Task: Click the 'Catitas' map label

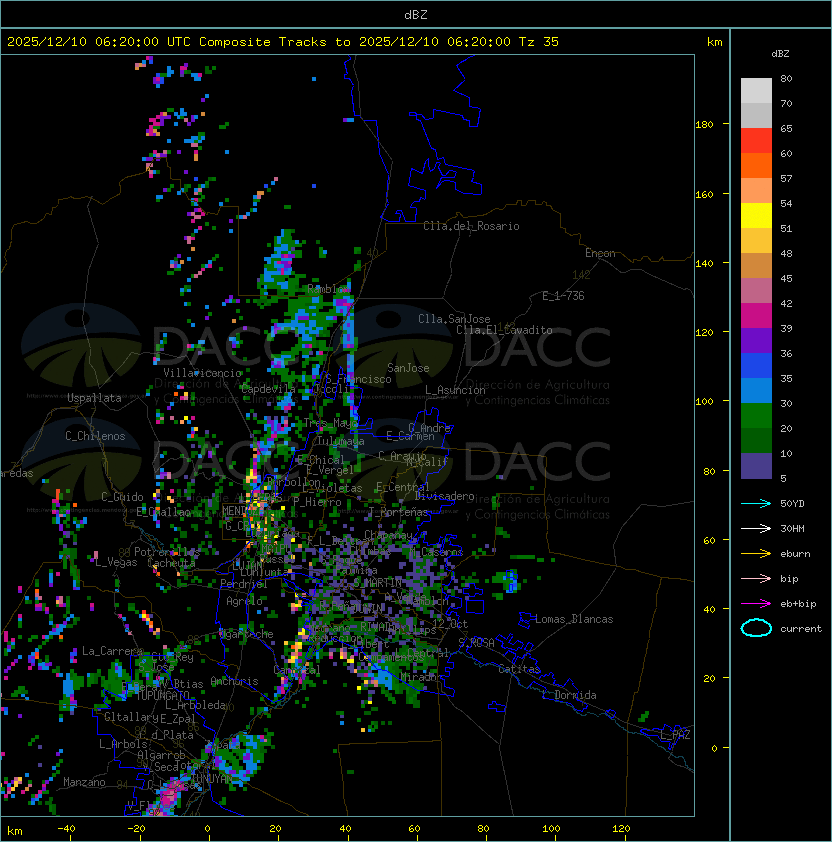Action: click(x=519, y=669)
